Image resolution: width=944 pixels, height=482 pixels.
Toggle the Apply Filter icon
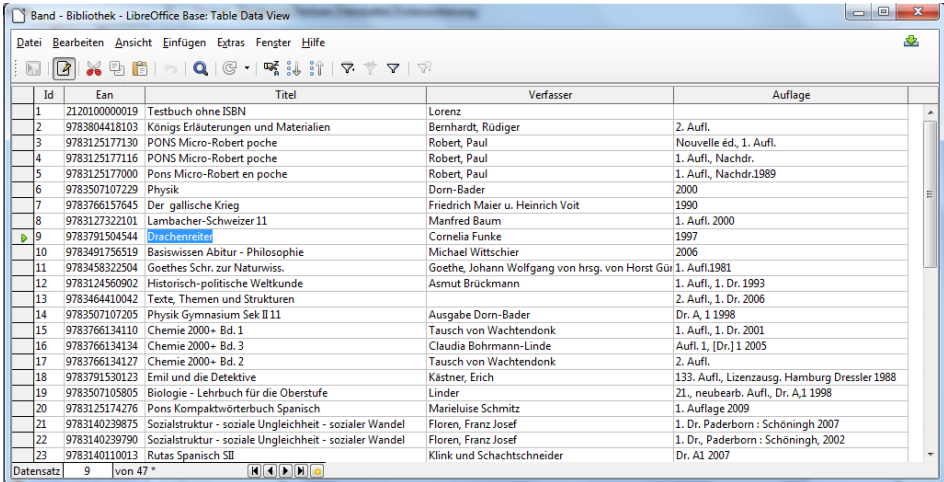(370, 69)
